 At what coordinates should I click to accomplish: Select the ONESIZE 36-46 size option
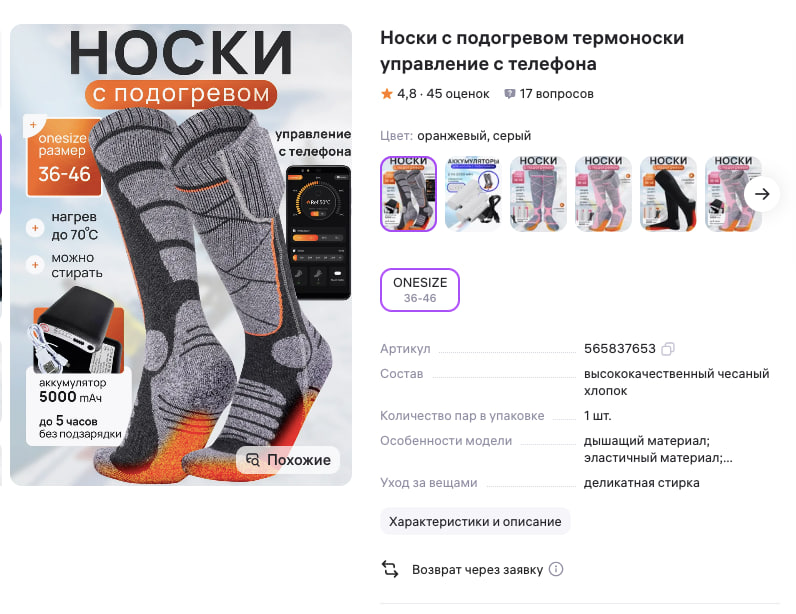coord(420,290)
